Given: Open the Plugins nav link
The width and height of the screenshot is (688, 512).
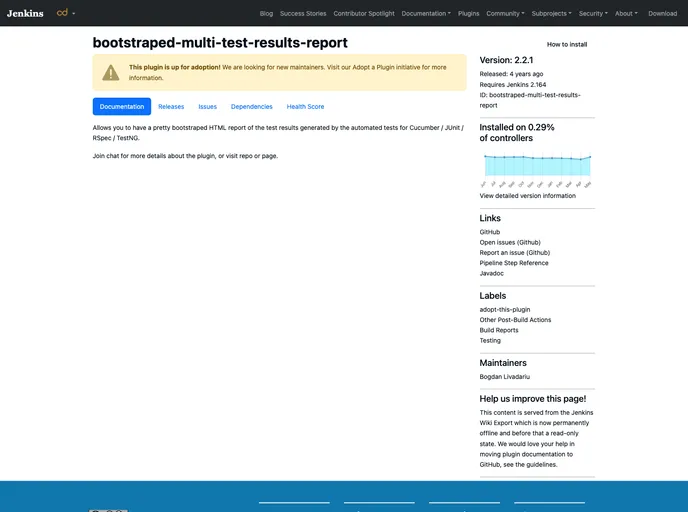Looking at the screenshot, I should (468, 14).
